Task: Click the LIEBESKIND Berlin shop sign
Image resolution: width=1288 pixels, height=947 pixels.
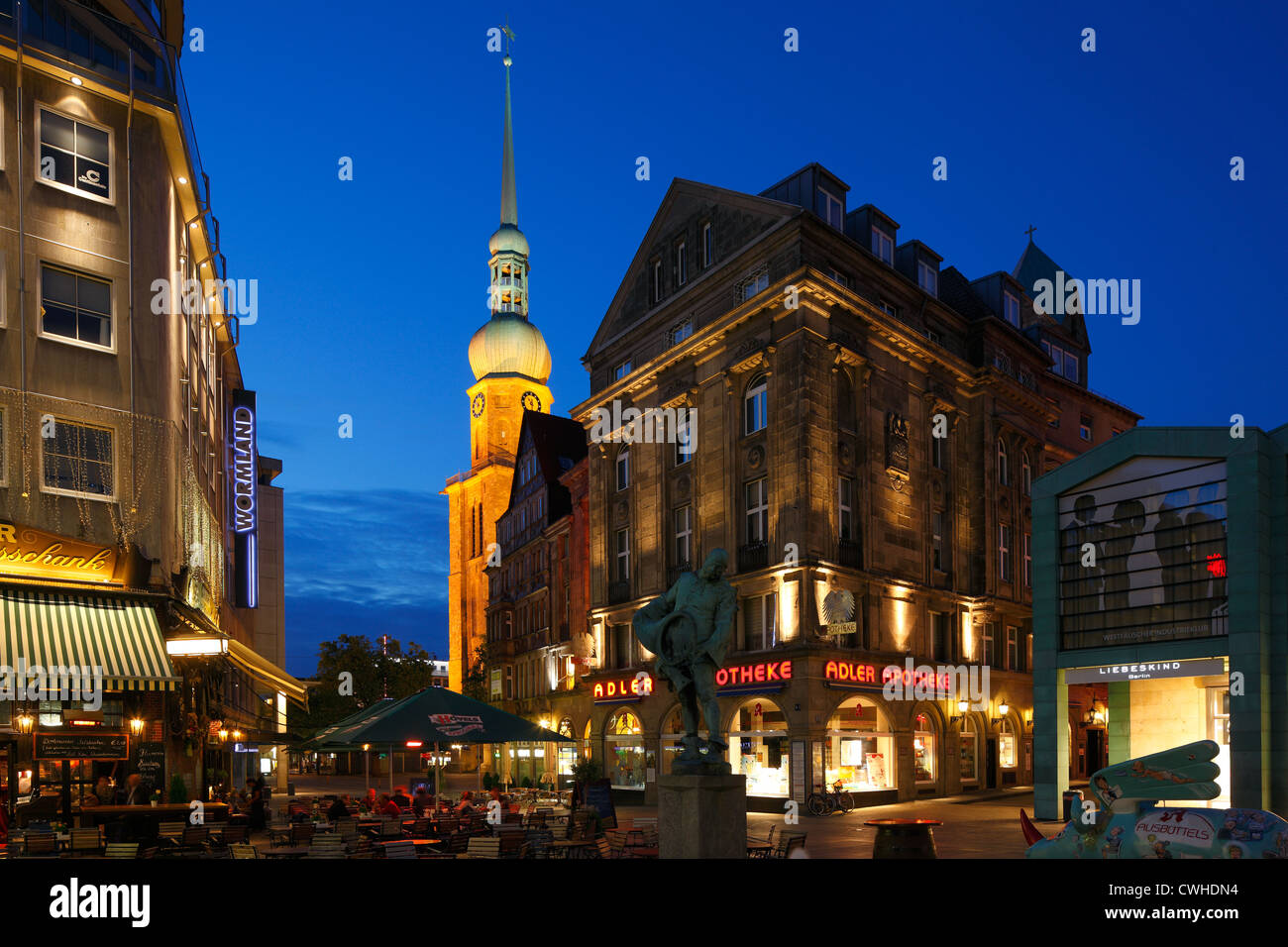Action: click(x=1142, y=671)
